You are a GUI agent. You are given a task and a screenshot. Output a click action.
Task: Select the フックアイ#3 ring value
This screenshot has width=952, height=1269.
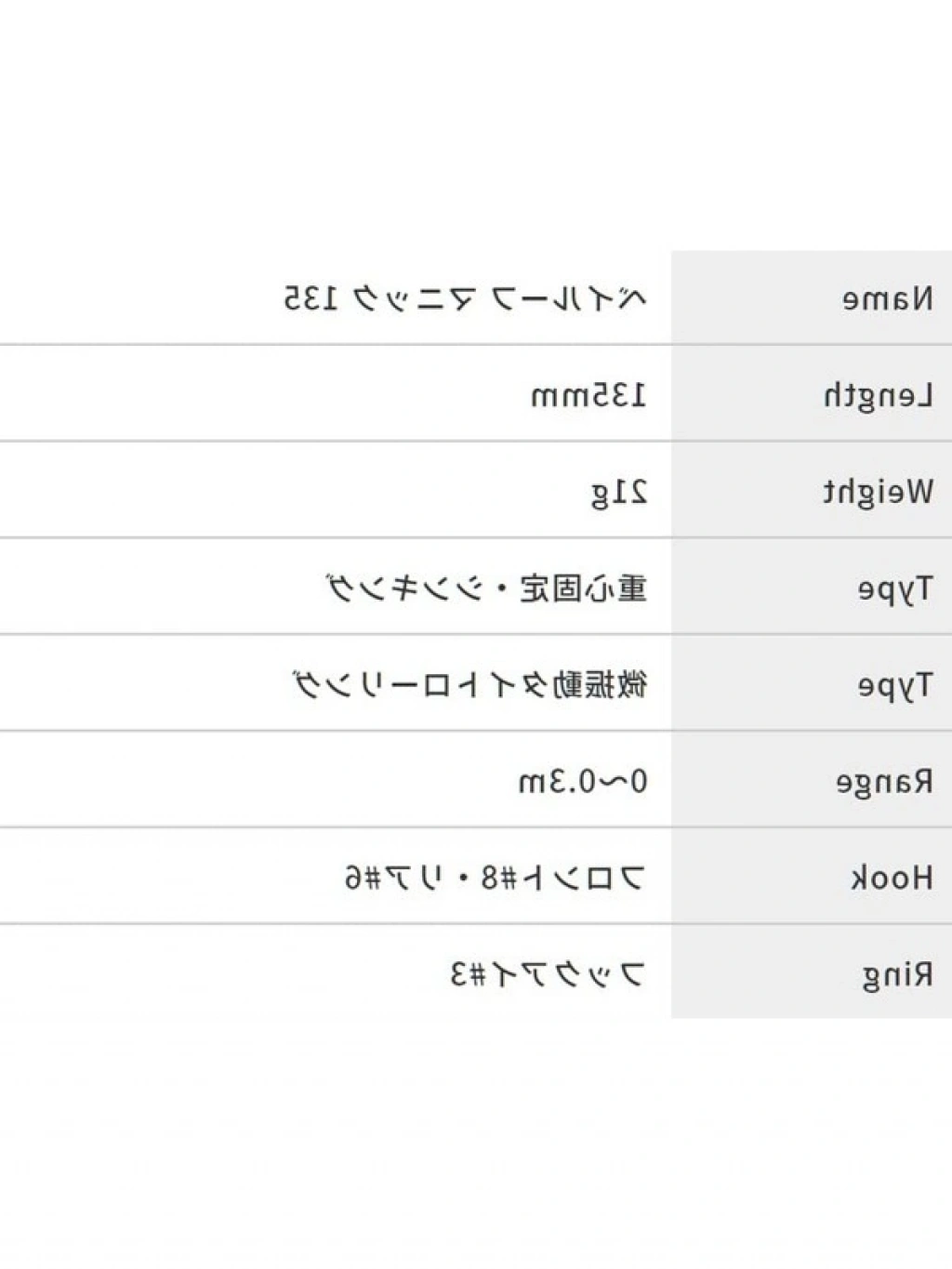click(x=547, y=976)
